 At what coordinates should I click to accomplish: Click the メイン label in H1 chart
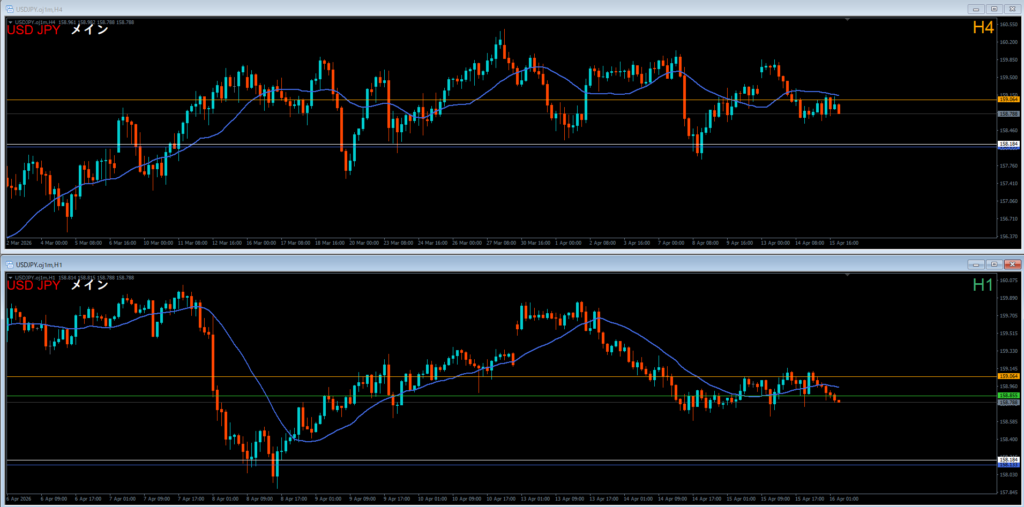point(89,285)
